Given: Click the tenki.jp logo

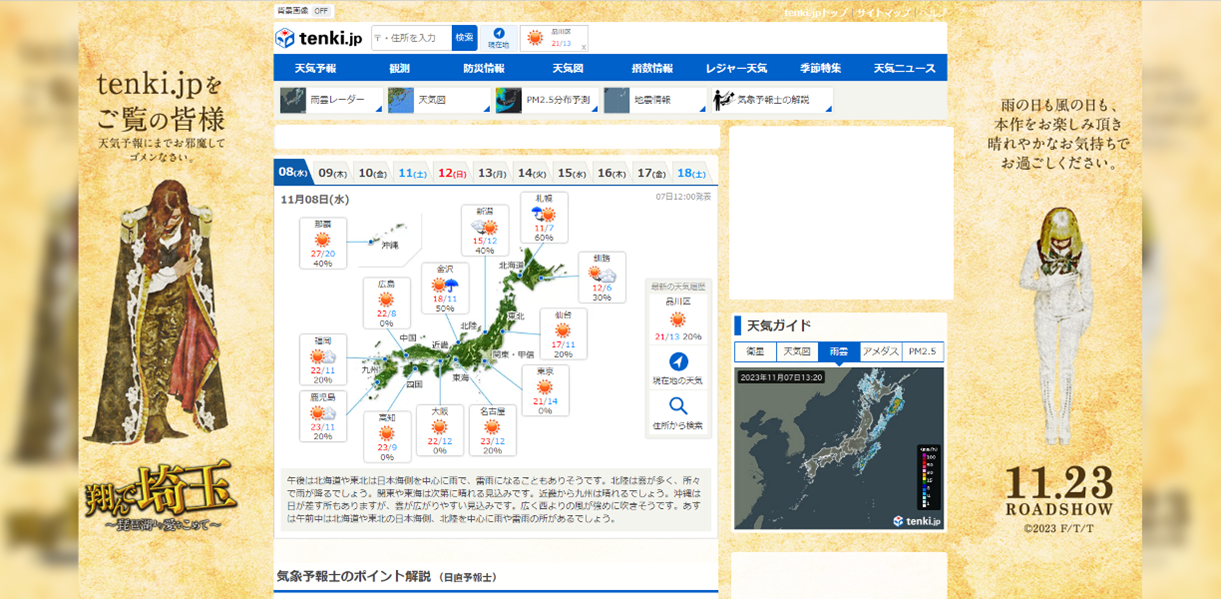Looking at the screenshot, I should [318, 38].
